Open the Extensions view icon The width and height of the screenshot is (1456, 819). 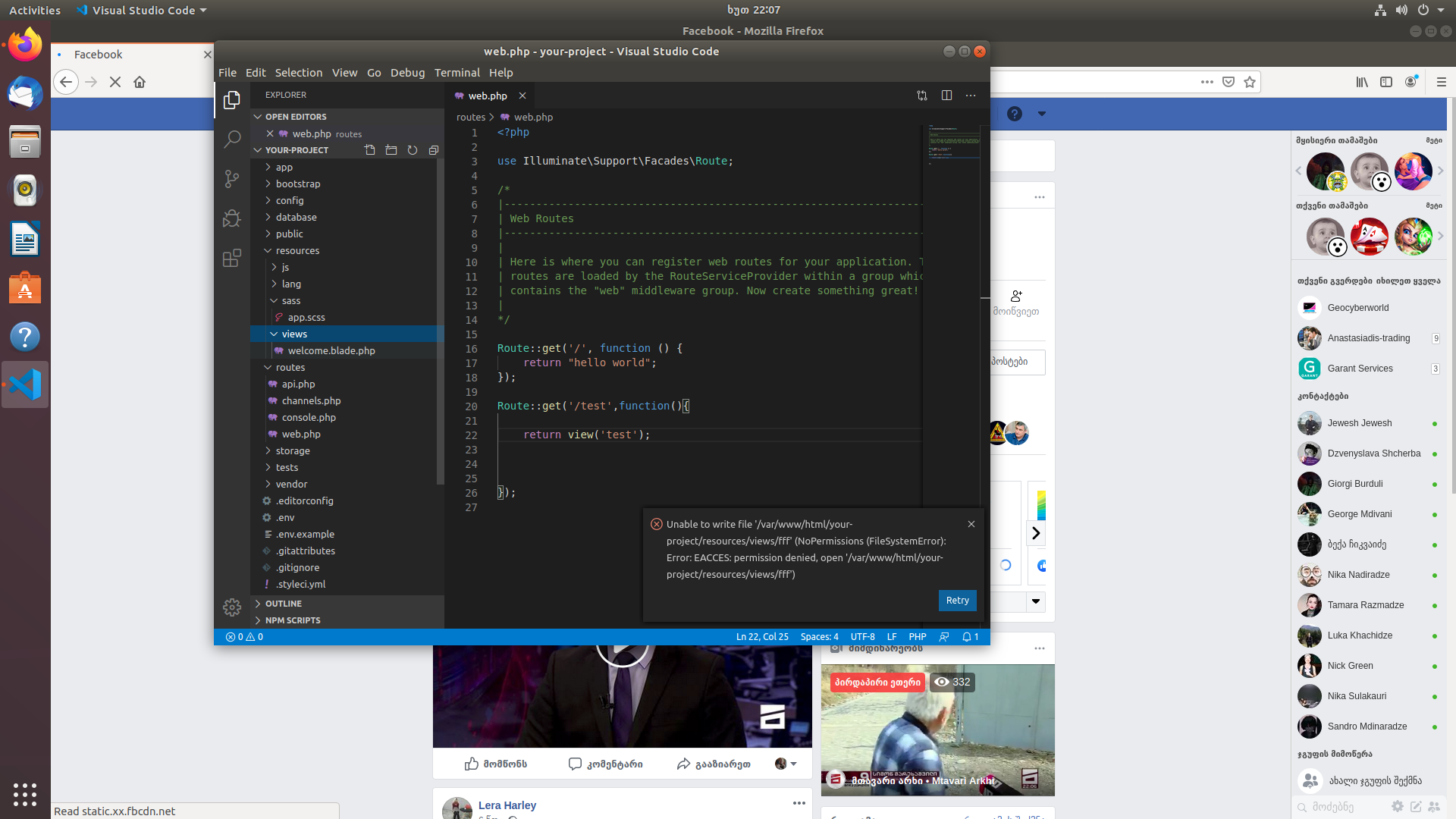click(232, 258)
